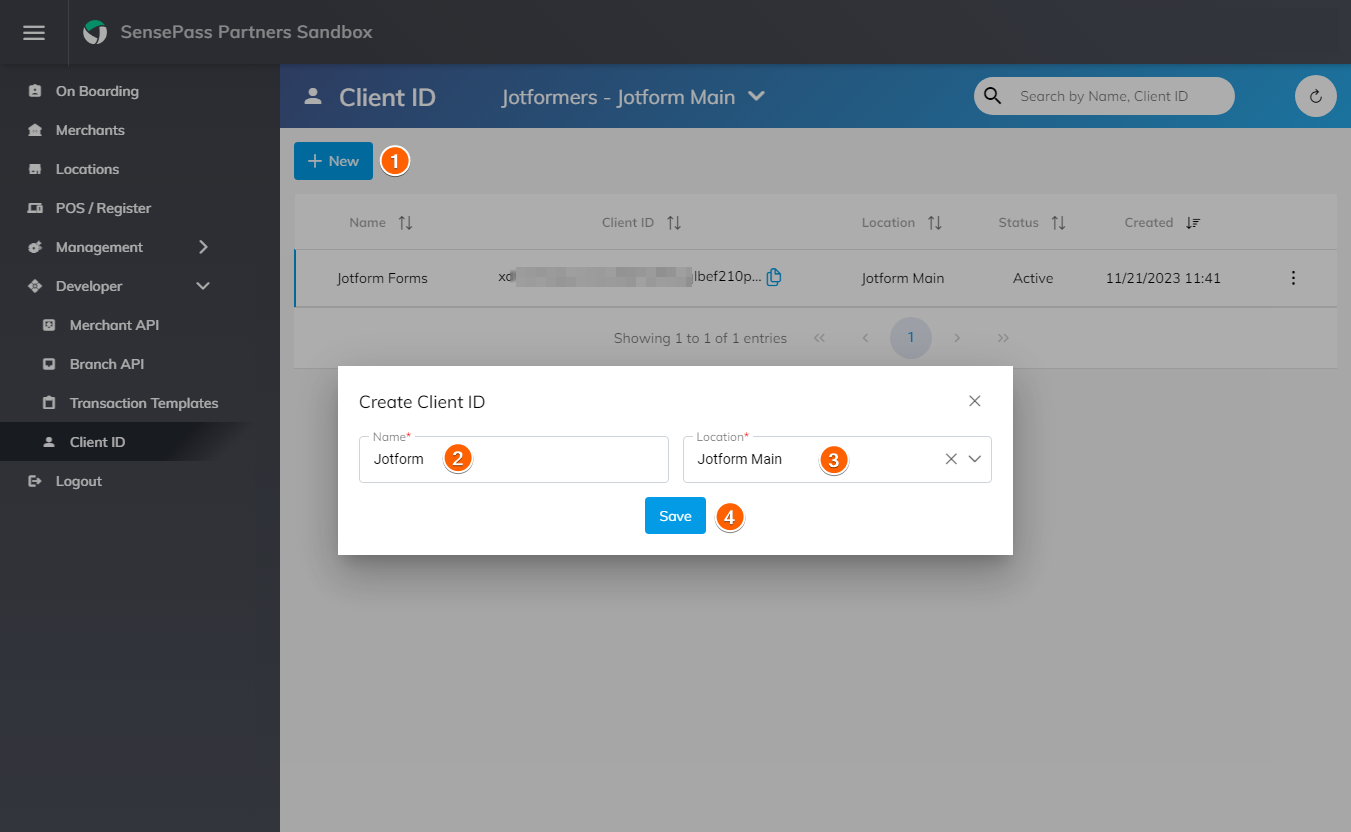
Task: Click the Search by Name, Client ID field
Action: pyautogui.click(x=1104, y=96)
